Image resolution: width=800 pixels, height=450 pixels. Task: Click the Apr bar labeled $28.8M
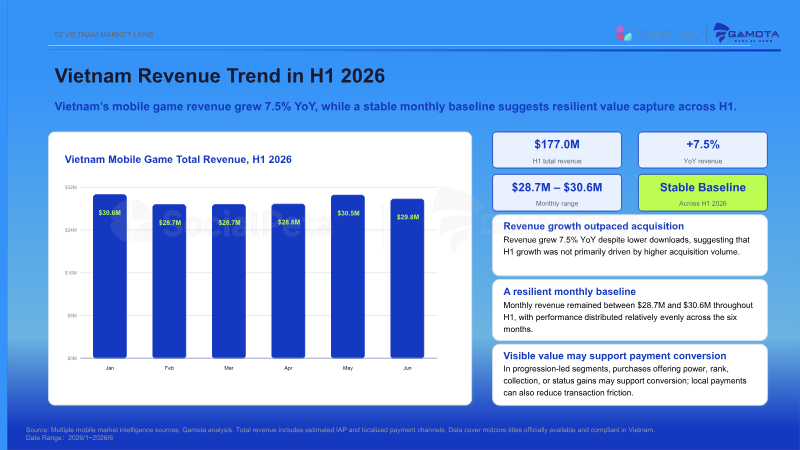coord(288,281)
